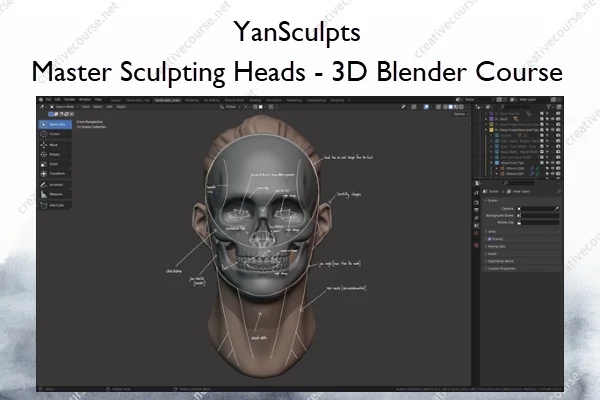This screenshot has width=600, height=400.
Task: Open the viewport Object menu
Action: click(121, 107)
